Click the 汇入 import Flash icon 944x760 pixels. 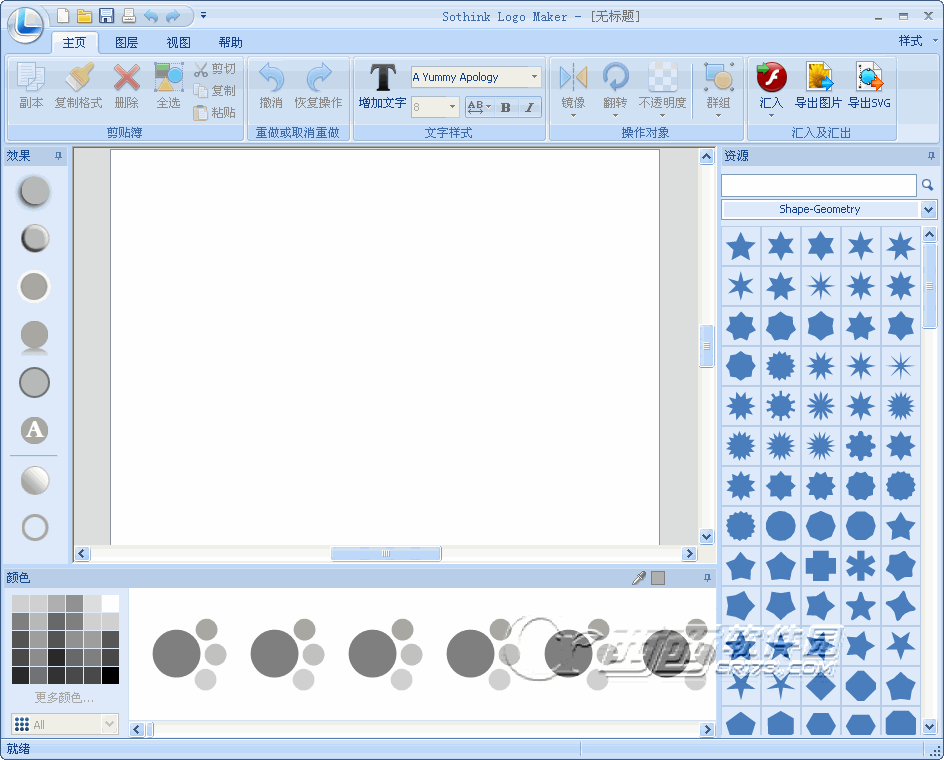coord(771,78)
